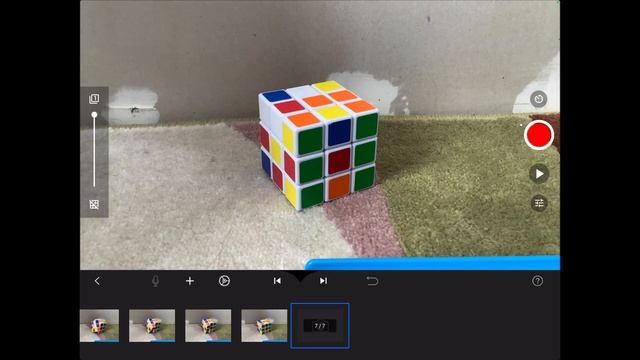Image resolution: width=640 pixels, height=360 pixels.
Task: Jump to the first frame
Action: point(277,281)
